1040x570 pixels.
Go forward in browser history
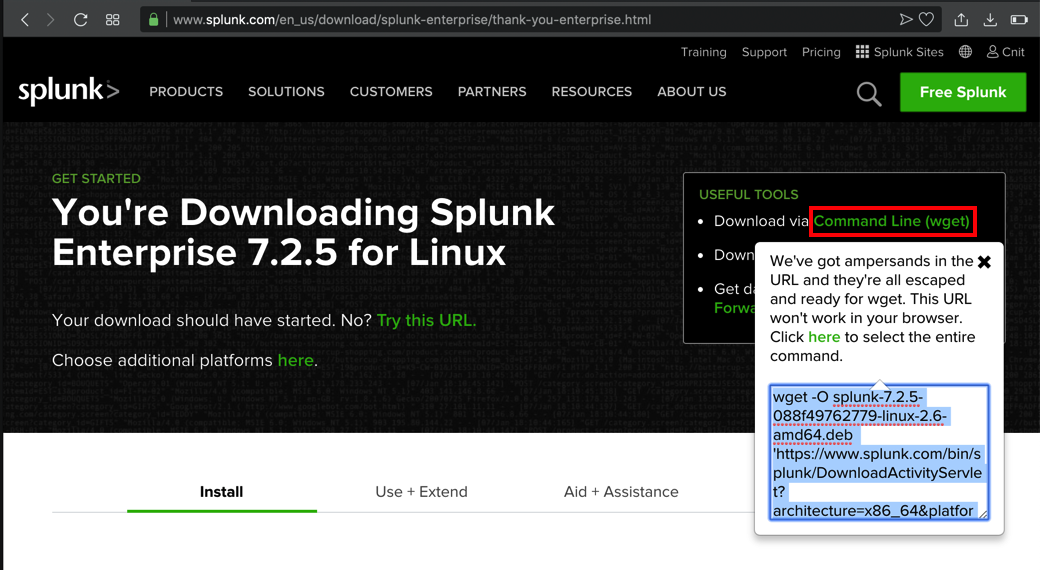(50, 20)
